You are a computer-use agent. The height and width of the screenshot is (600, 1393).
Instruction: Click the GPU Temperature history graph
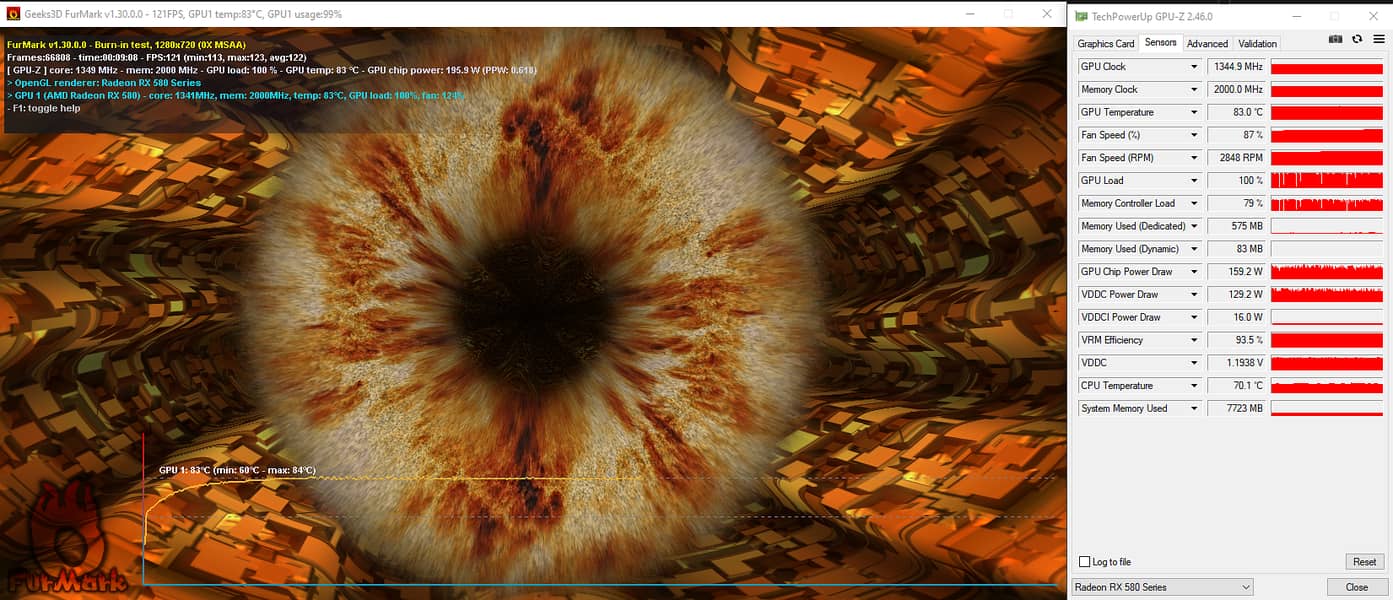click(1328, 113)
